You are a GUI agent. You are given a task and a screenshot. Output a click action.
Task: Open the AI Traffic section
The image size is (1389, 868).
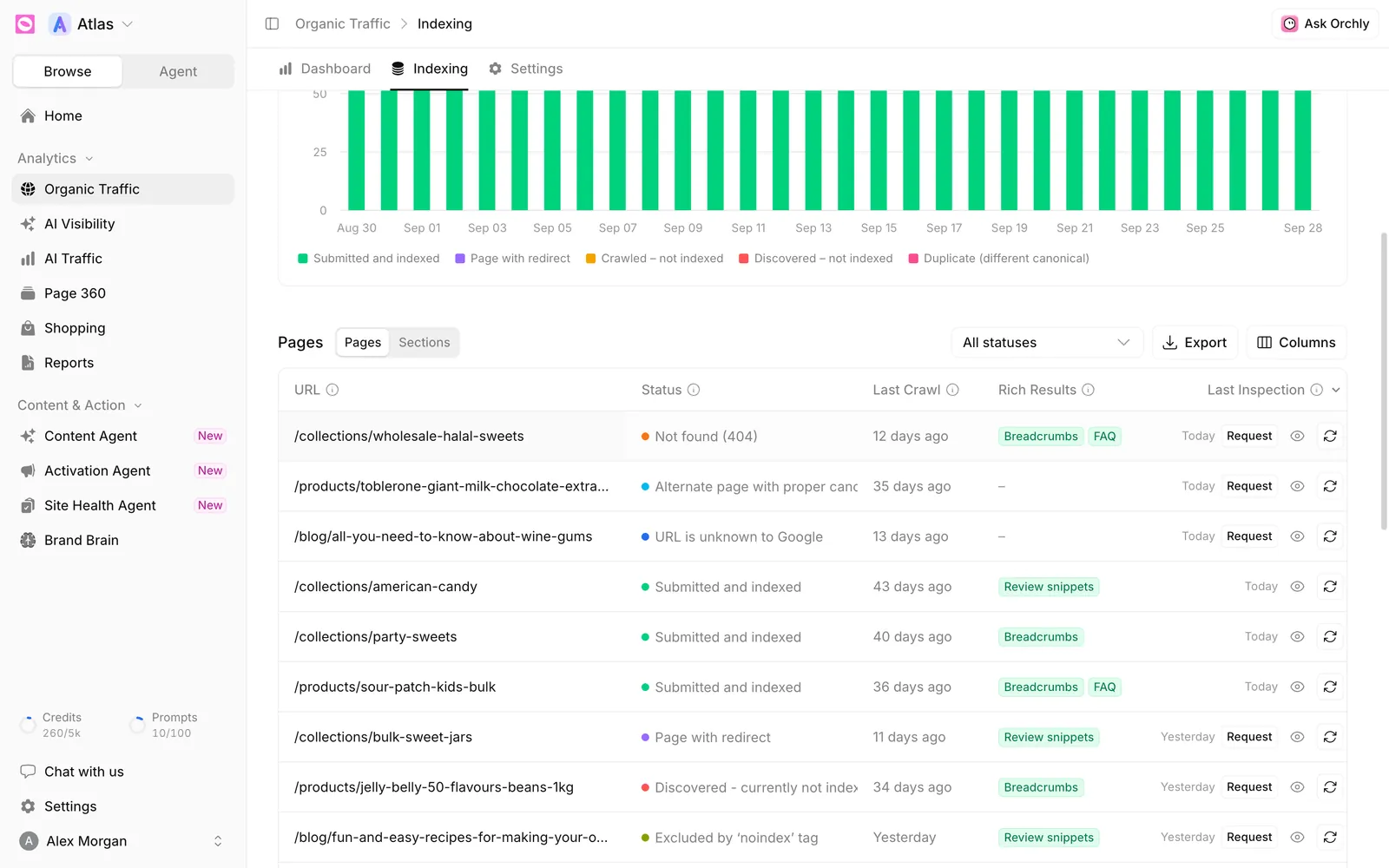click(x=123, y=259)
